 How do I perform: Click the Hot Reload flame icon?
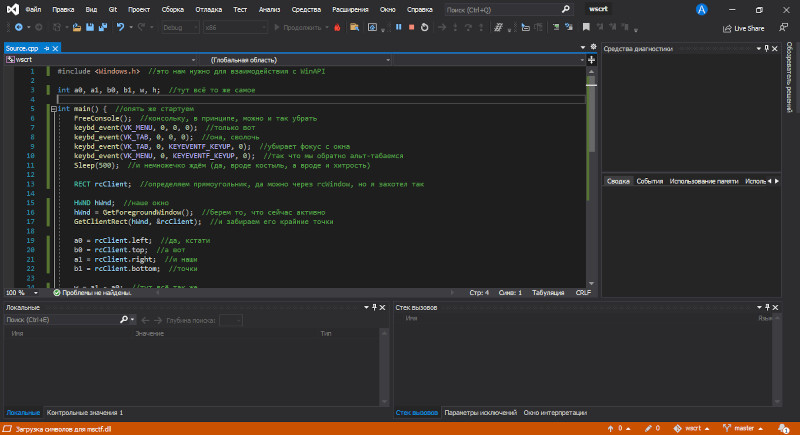(x=337, y=28)
